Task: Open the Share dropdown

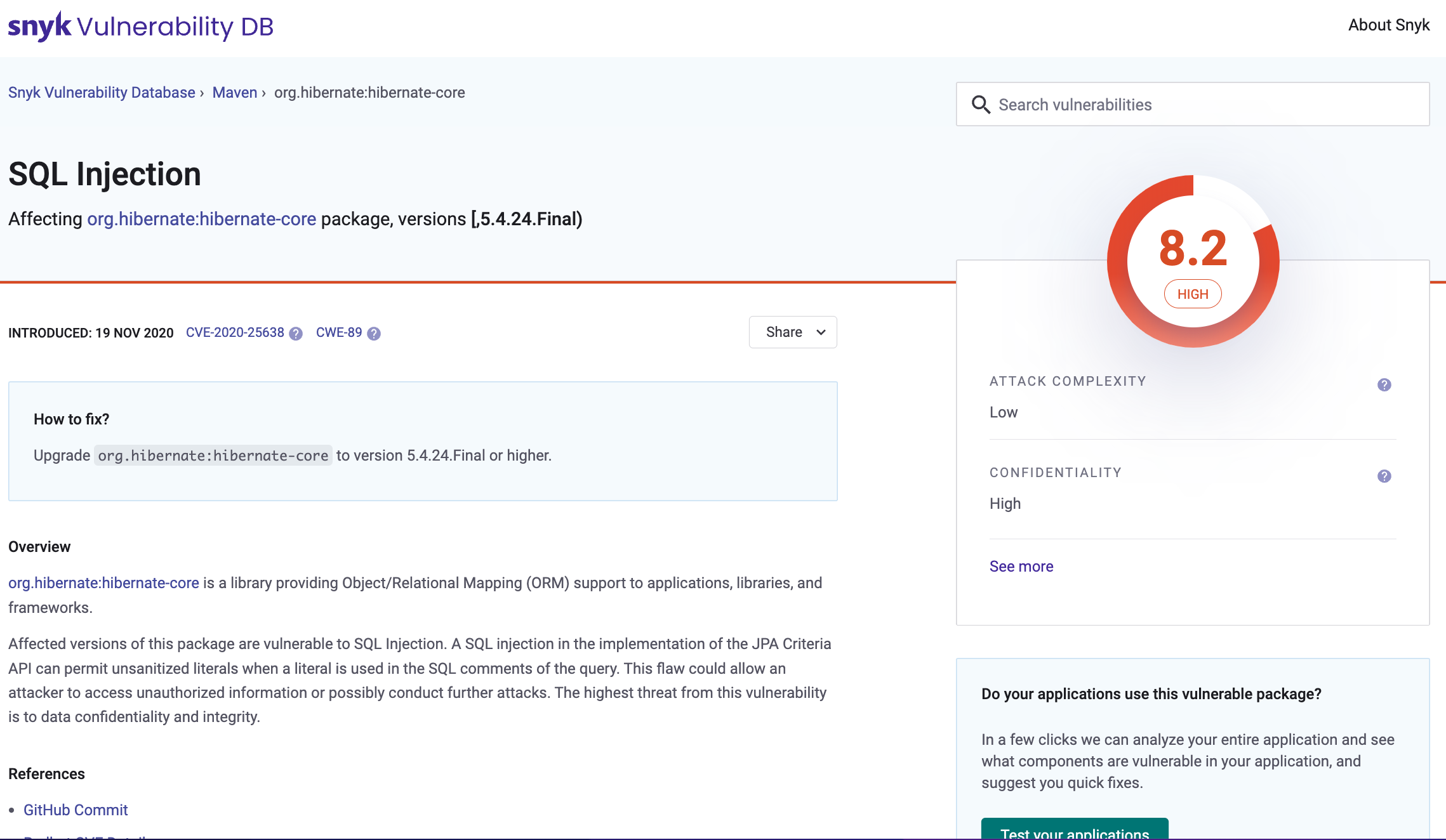Action: click(793, 332)
